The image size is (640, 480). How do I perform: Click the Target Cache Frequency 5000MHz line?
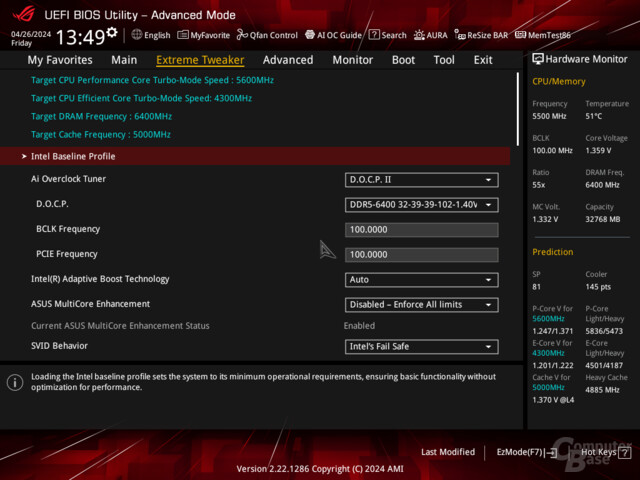point(101,135)
